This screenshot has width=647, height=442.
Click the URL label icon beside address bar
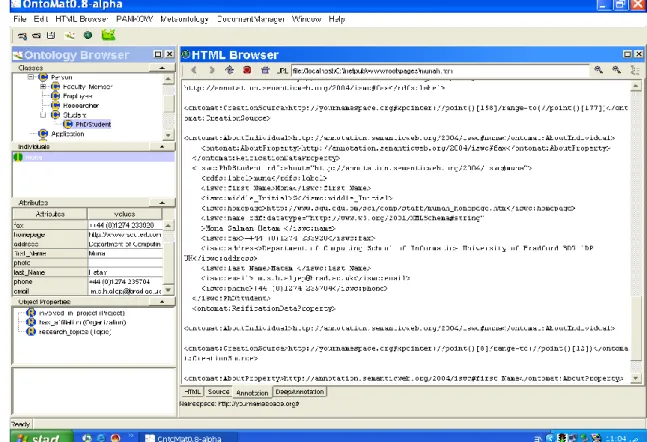click(283, 71)
